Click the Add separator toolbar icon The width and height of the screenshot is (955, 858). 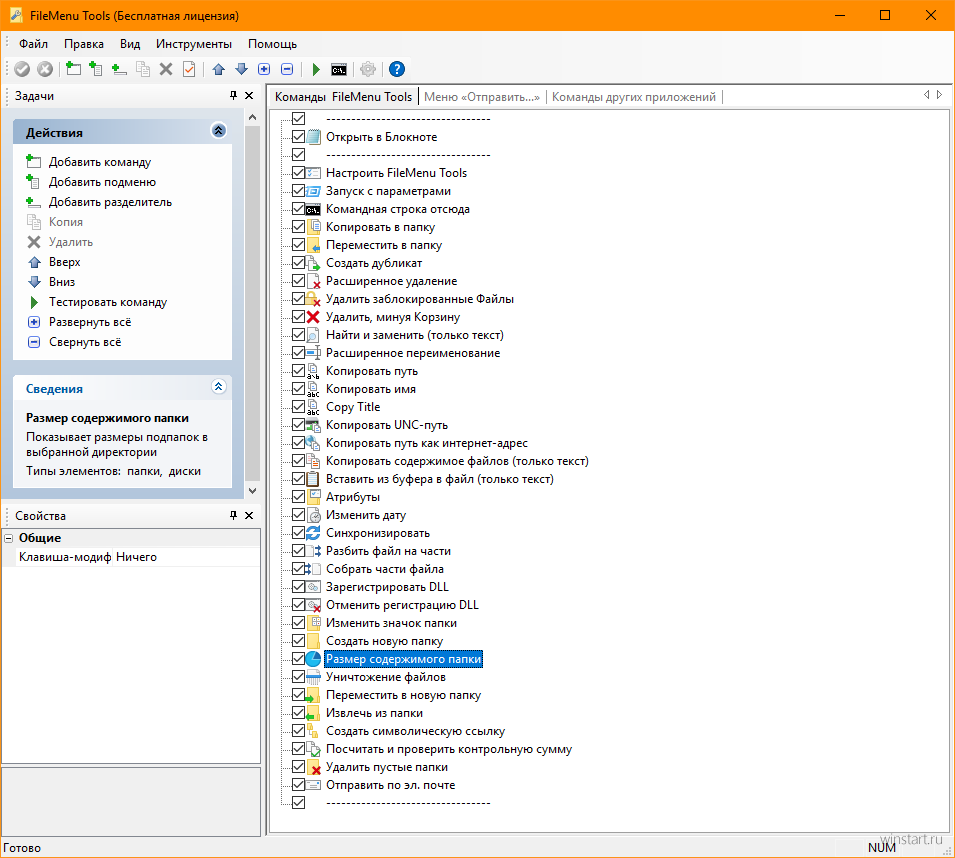coord(119,69)
